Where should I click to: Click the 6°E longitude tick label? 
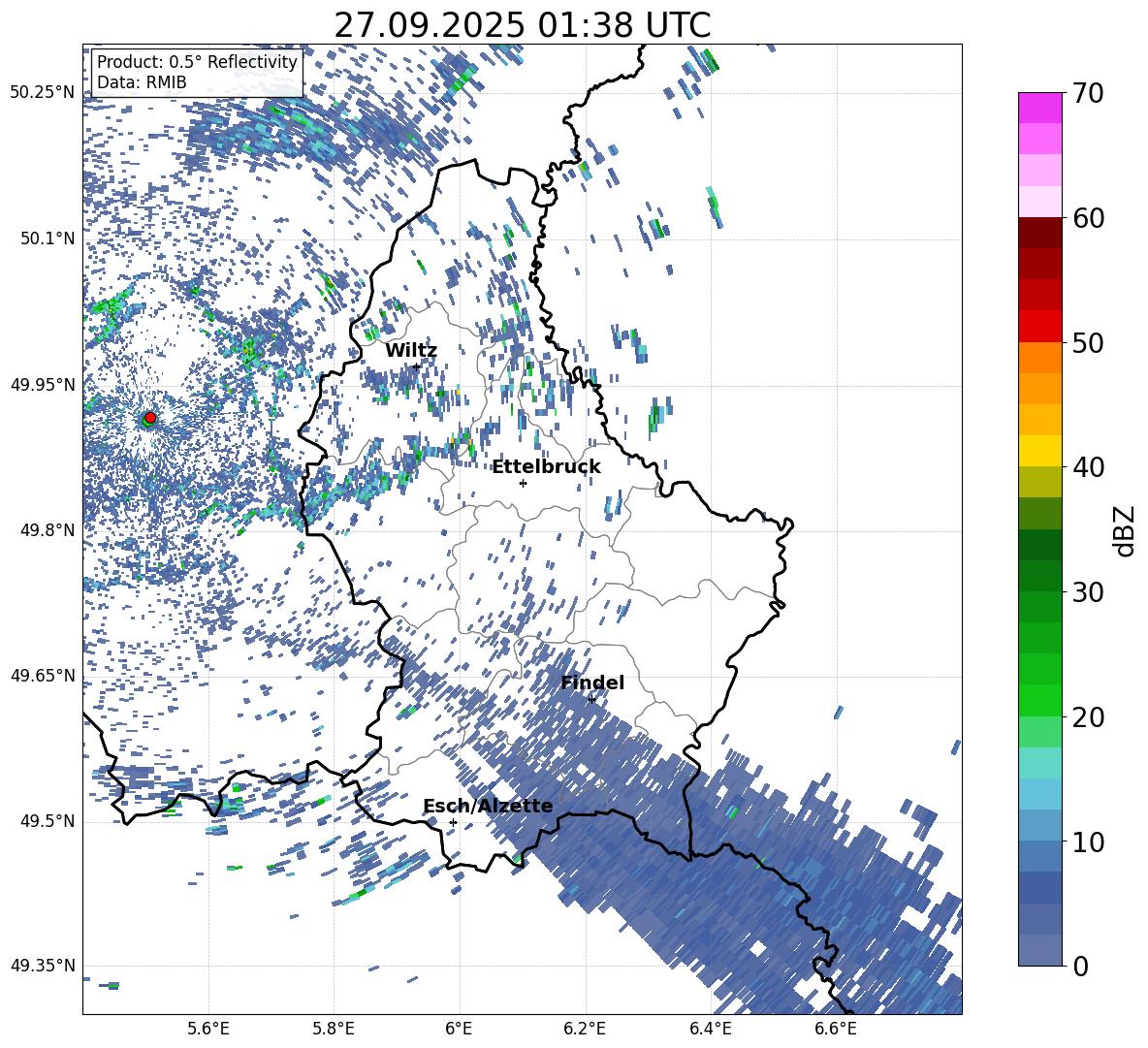coord(459,1030)
